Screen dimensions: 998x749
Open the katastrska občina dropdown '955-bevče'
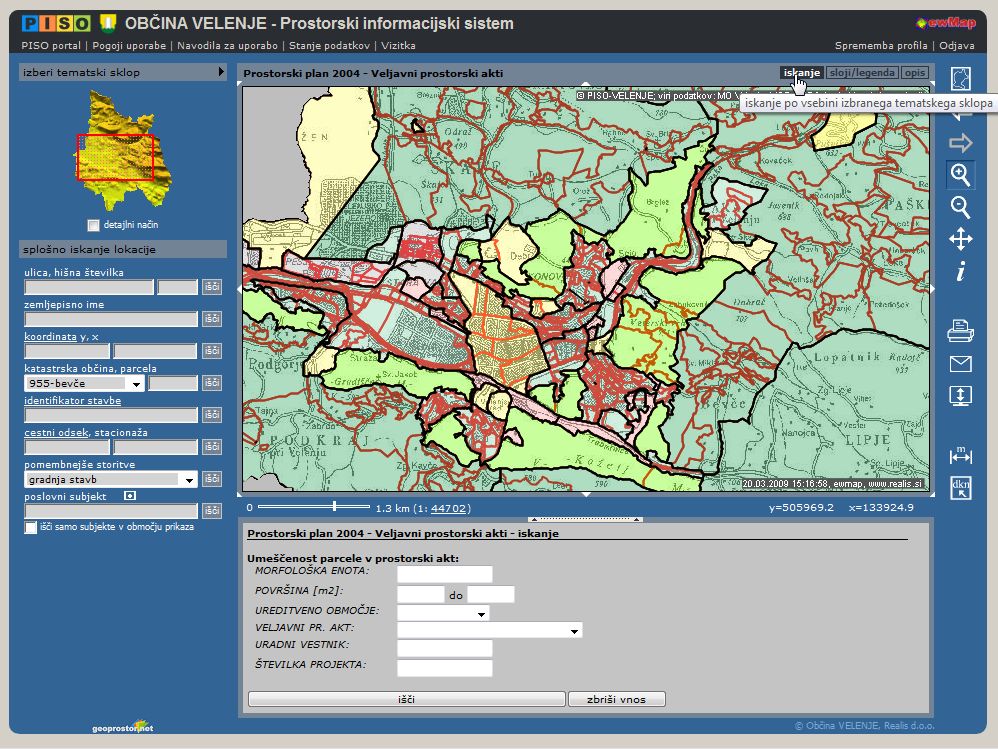click(x=135, y=383)
